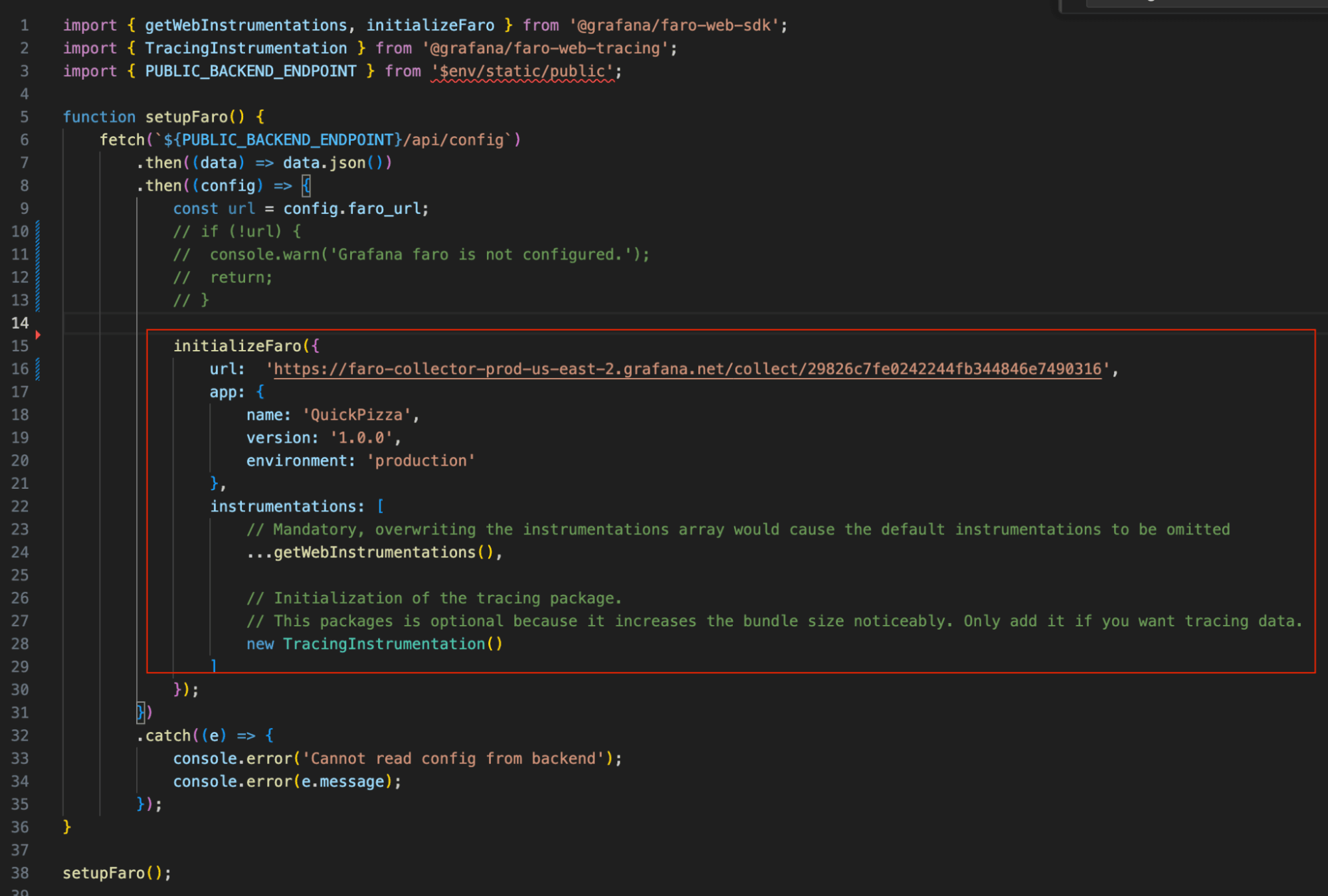
Task: Collapse the initializeFaro options block
Action: (x=52, y=345)
